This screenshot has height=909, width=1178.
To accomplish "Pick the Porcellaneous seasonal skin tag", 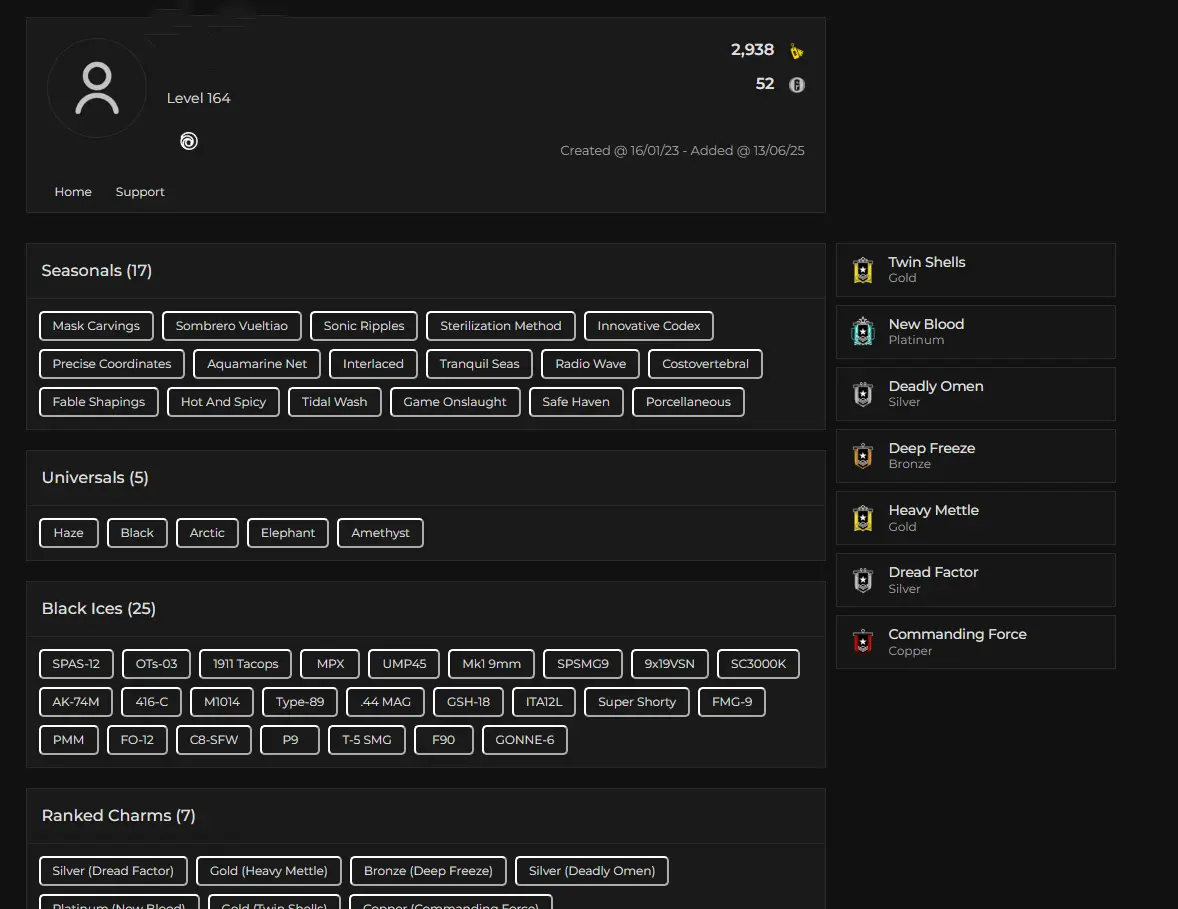I will click(x=688, y=402).
